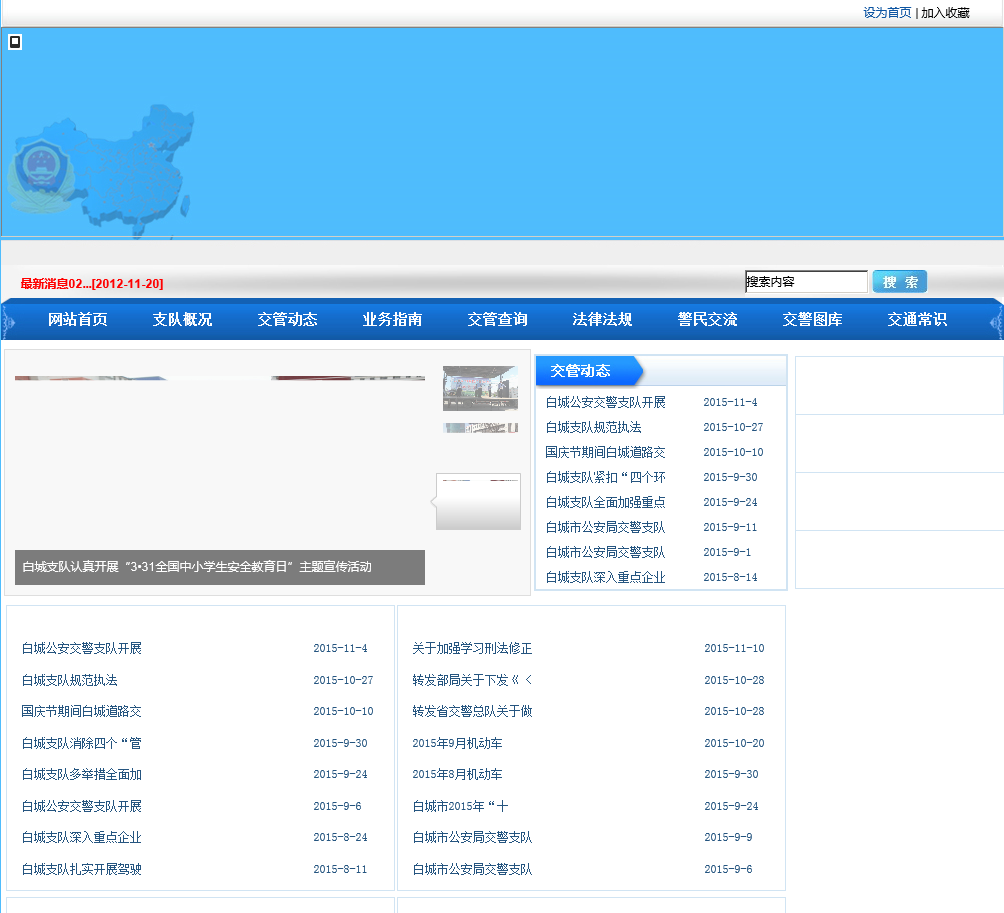Image resolution: width=1004 pixels, height=913 pixels.
Task: Open 白城支队深入重点企业 dated 2015-8-14
Action: click(x=605, y=577)
